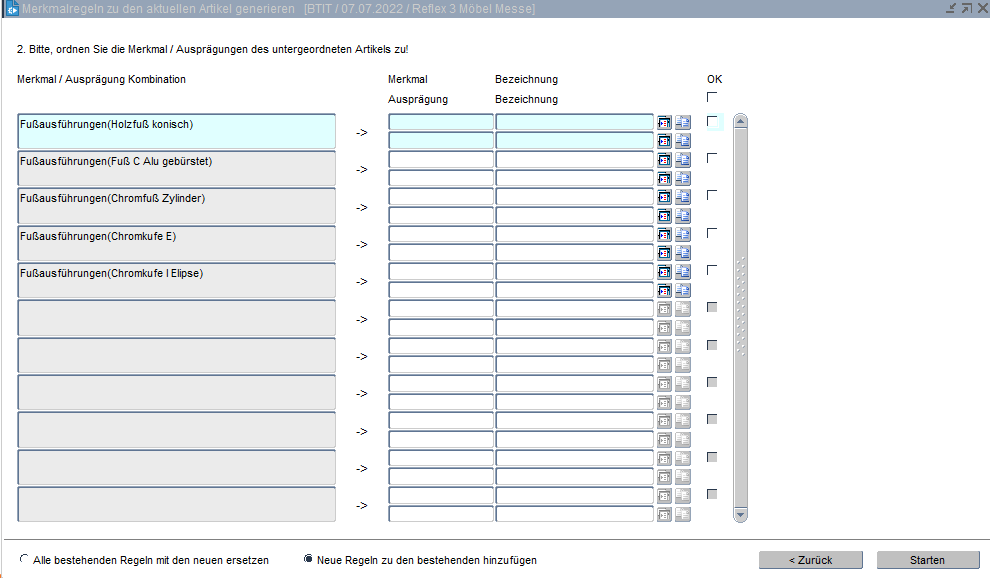The width and height of the screenshot is (990, 578).
Task: Open value list for Chromkufe I Elipse Ausprägung
Action: [x=664, y=290]
